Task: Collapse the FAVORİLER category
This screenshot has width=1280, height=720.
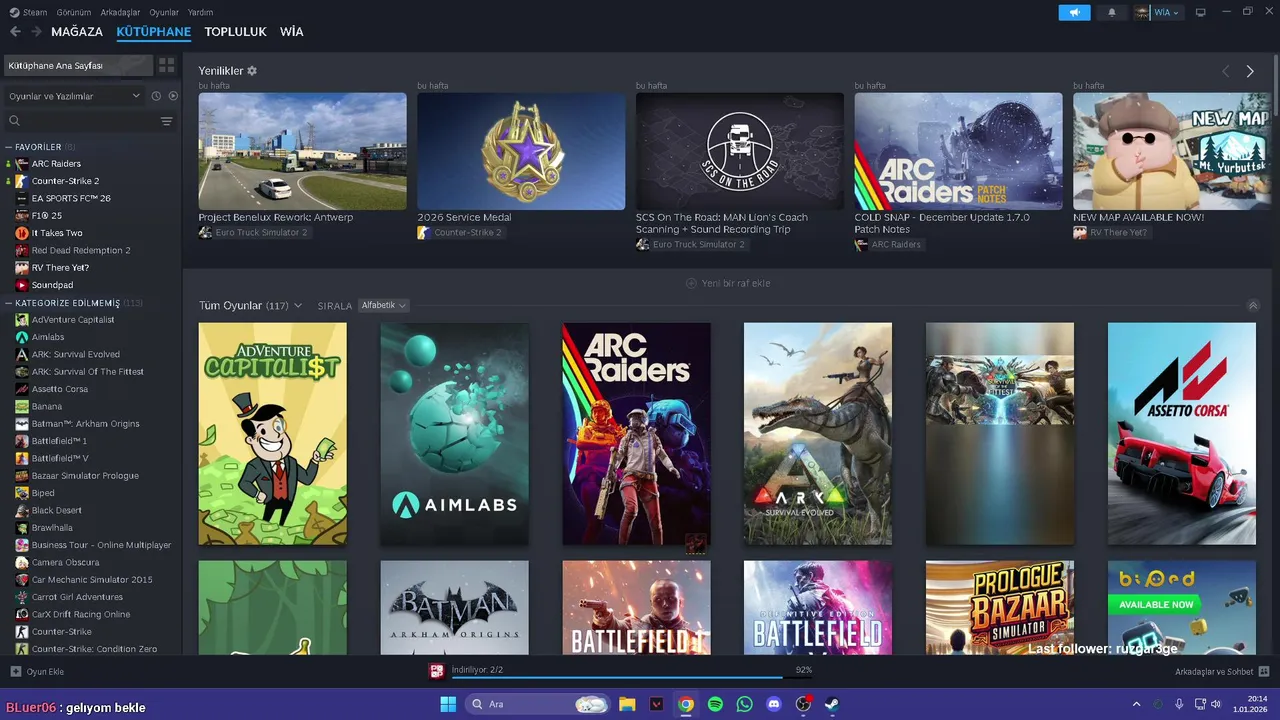Action: click(8, 147)
